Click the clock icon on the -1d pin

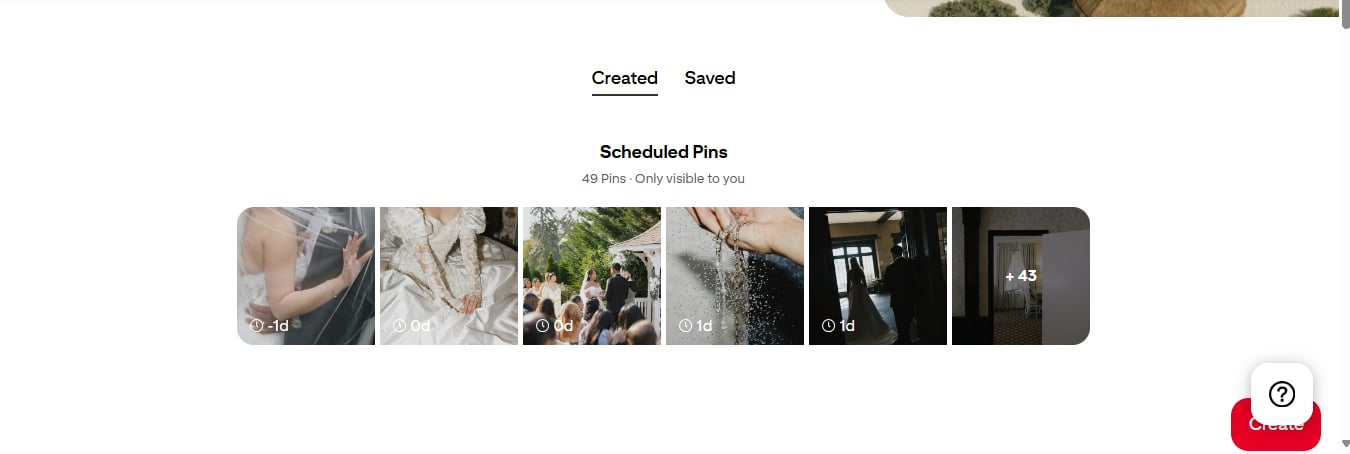256,326
